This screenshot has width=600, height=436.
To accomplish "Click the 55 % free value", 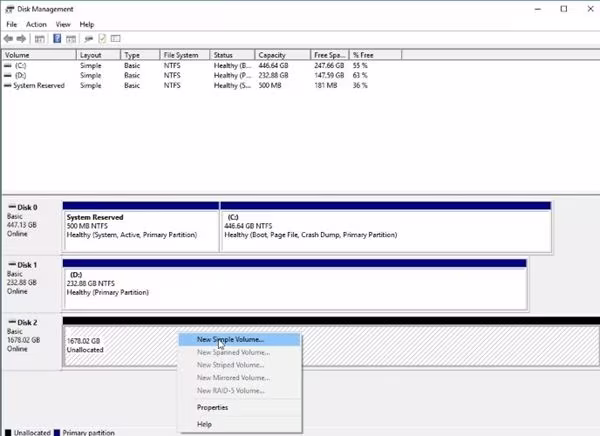I will pyautogui.click(x=360, y=65).
